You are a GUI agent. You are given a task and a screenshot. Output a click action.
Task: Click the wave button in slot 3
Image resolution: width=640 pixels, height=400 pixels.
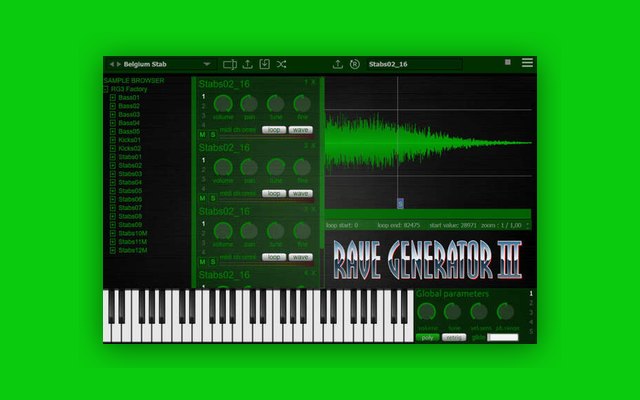click(301, 257)
